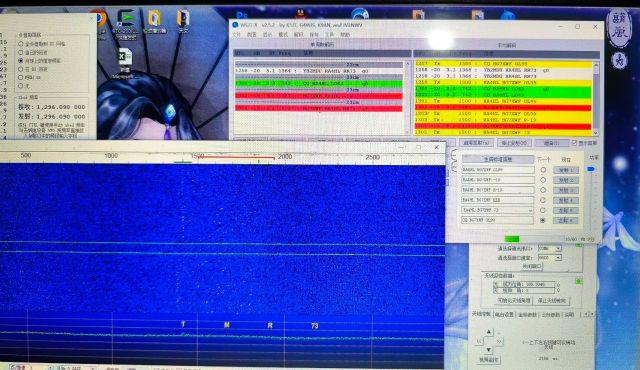The width and height of the screenshot is (640, 370).
Task: Switch to the second antenna controller tab
Action: click(504, 315)
